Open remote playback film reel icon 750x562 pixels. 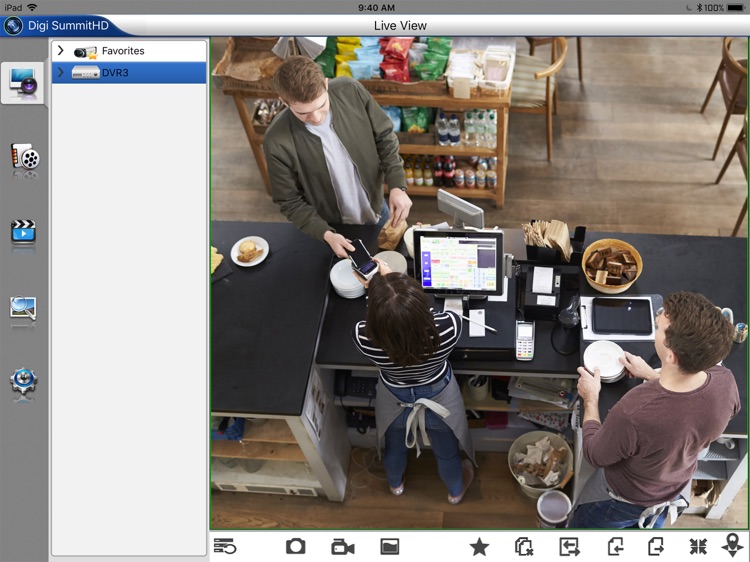click(24, 157)
